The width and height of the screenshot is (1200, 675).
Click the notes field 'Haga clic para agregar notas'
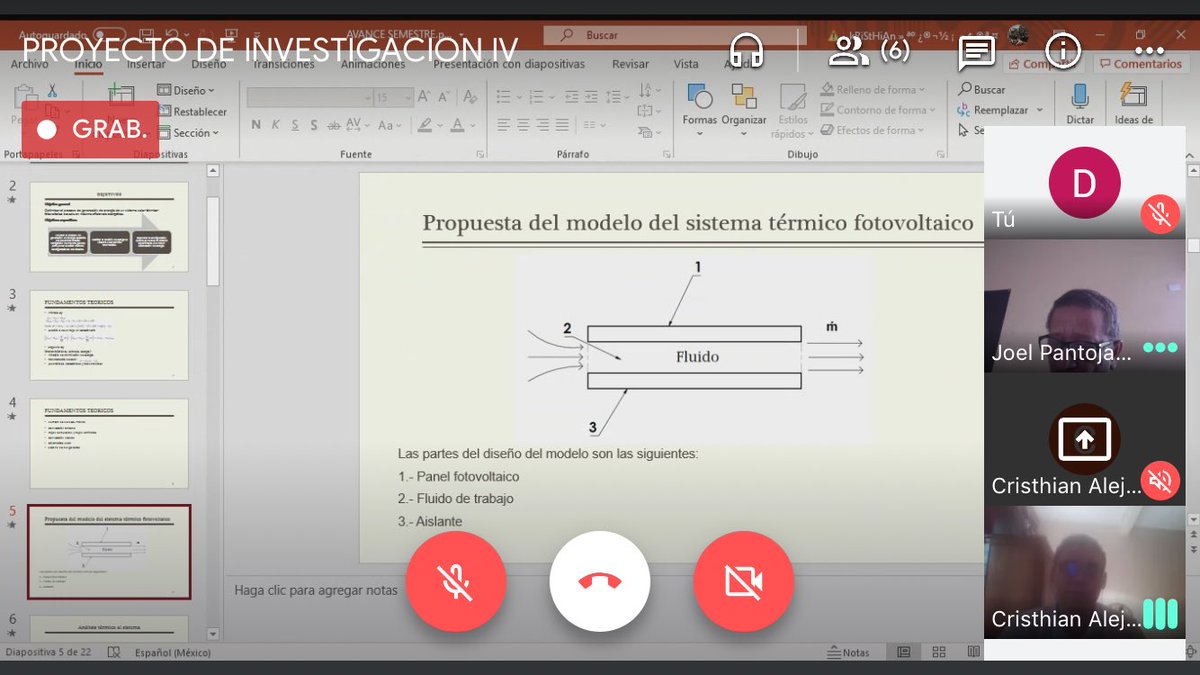click(316, 590)
